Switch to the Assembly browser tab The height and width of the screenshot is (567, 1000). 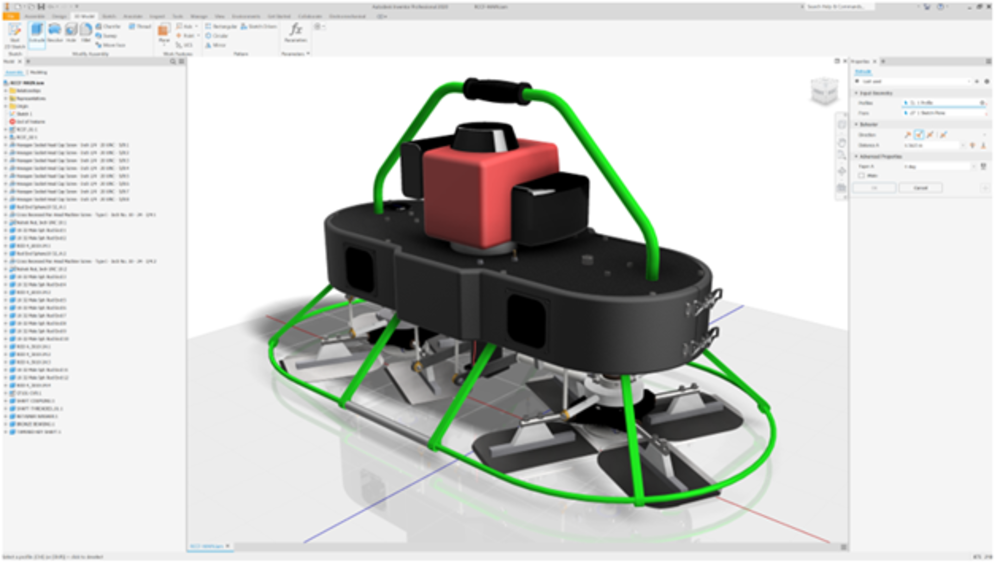click(14, 73)
